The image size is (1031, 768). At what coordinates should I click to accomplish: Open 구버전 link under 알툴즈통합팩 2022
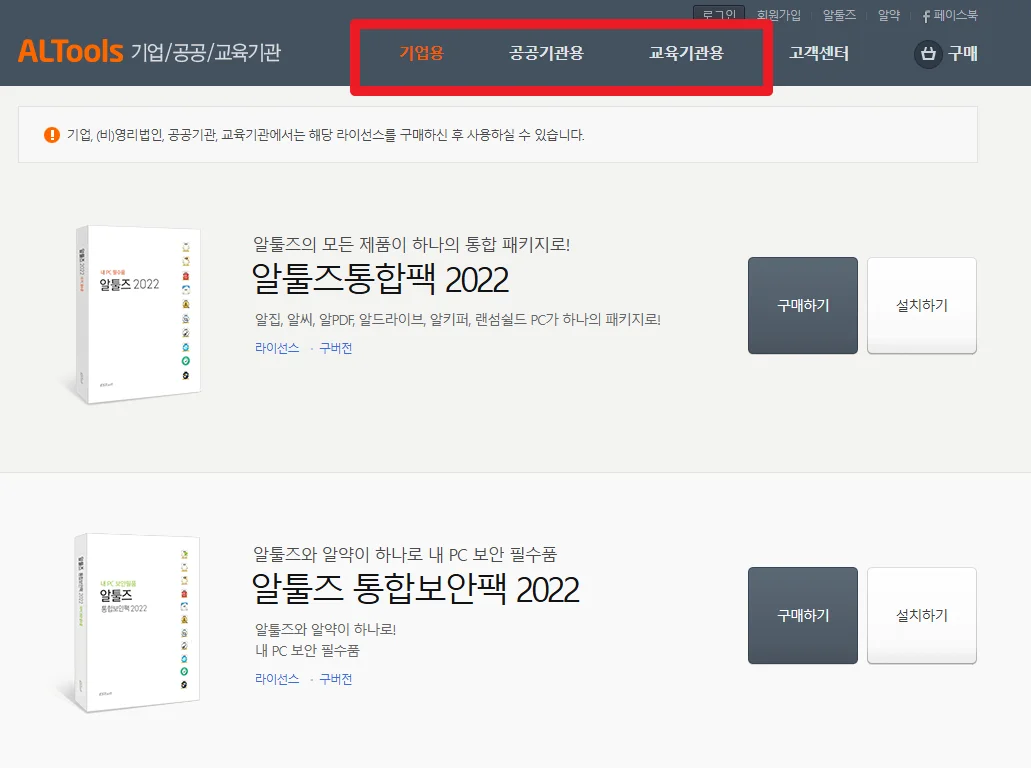click(335, 348)
